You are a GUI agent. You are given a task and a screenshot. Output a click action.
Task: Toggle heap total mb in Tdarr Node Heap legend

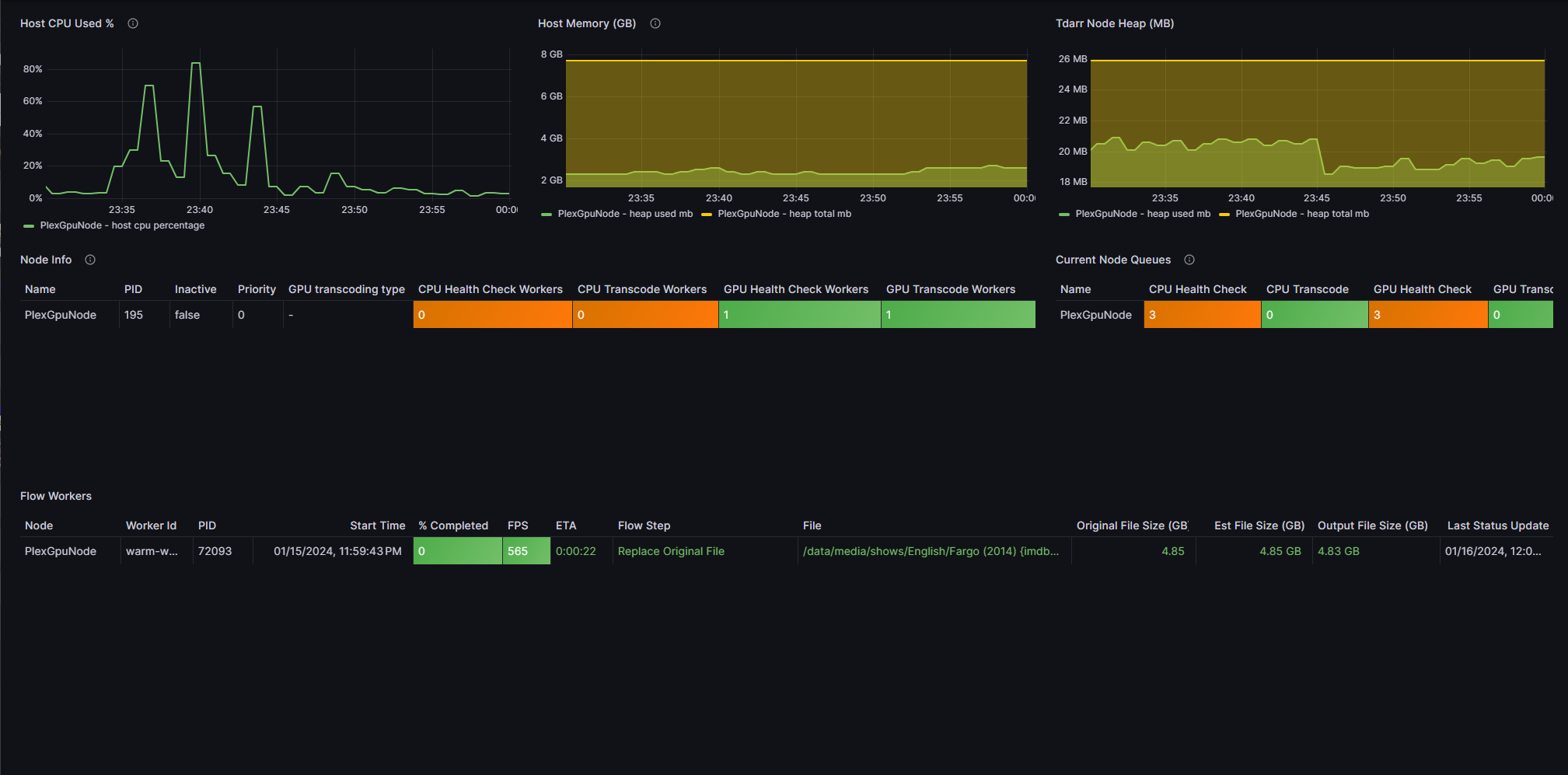pyautogui.click(x=1302, y=214)
